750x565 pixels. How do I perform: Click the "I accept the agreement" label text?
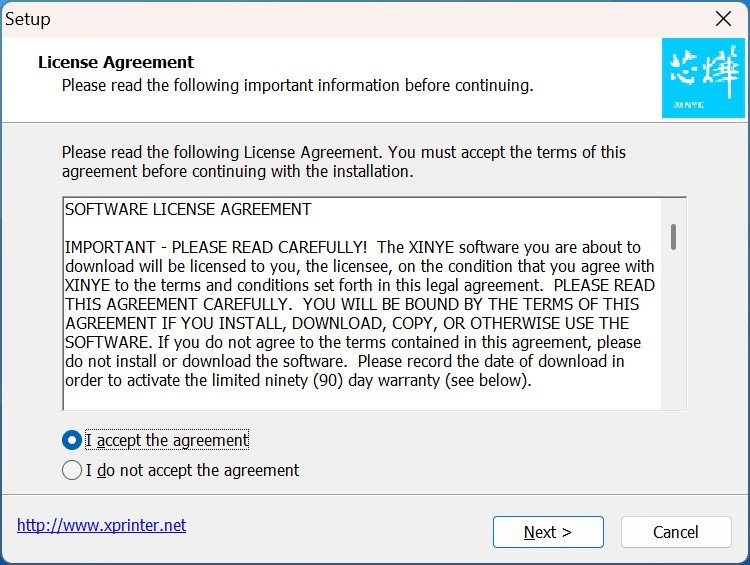tap(167, 440)
